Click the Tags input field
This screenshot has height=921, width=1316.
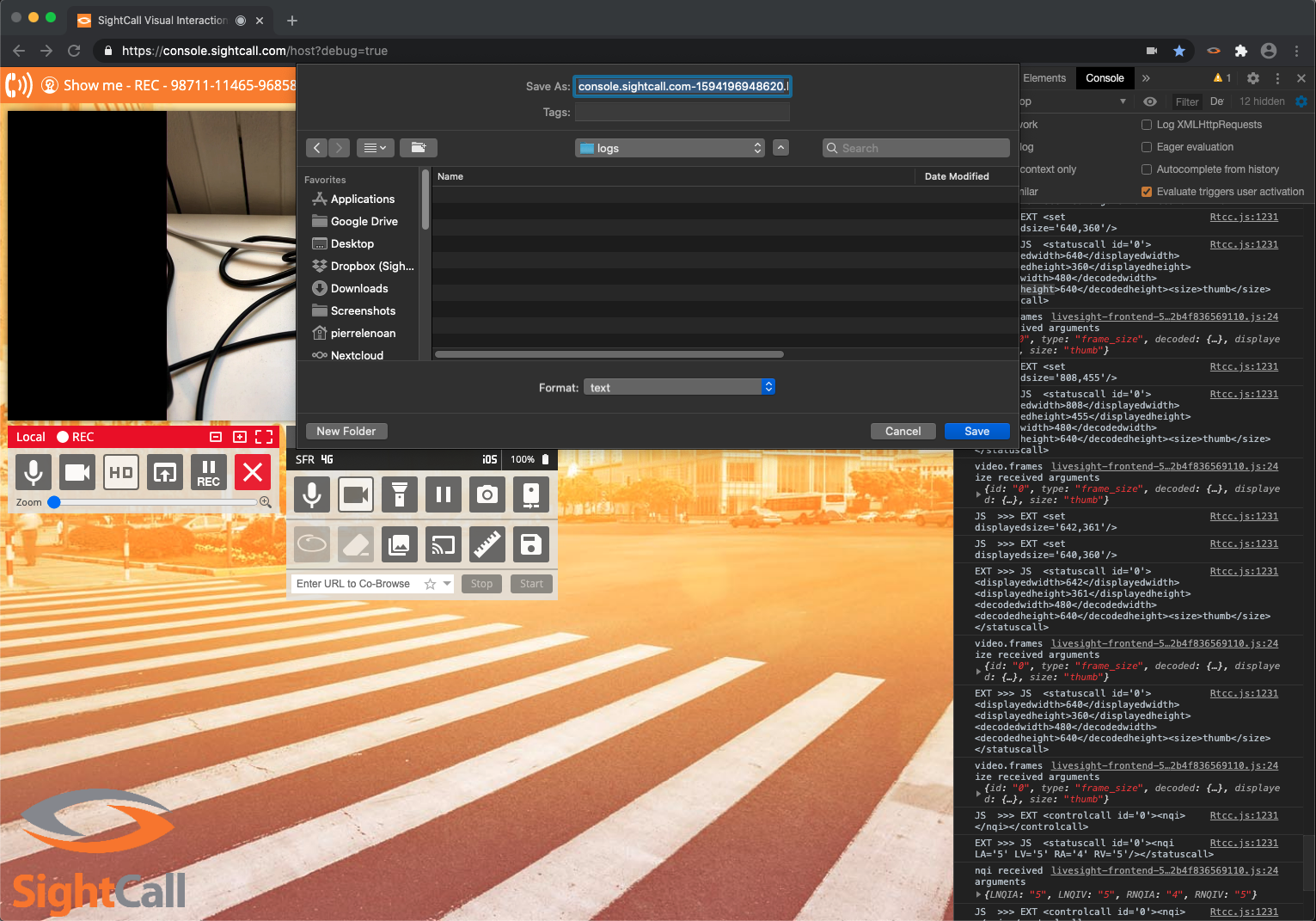(x=682, y=112)
